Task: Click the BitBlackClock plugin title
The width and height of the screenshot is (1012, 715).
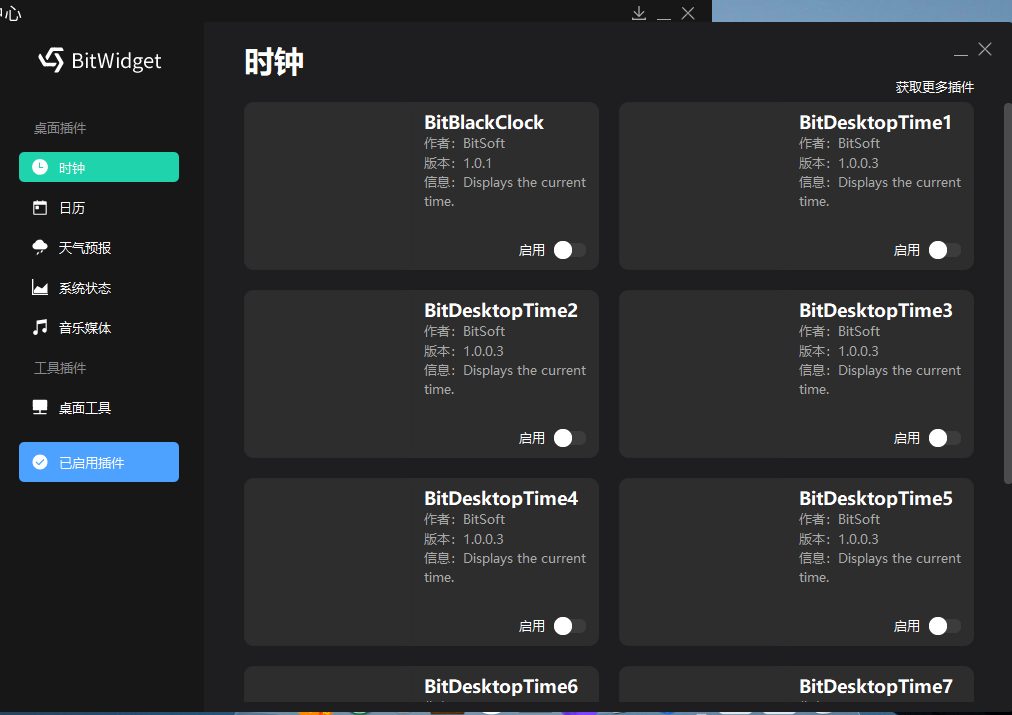Action: tap(484, 123)
